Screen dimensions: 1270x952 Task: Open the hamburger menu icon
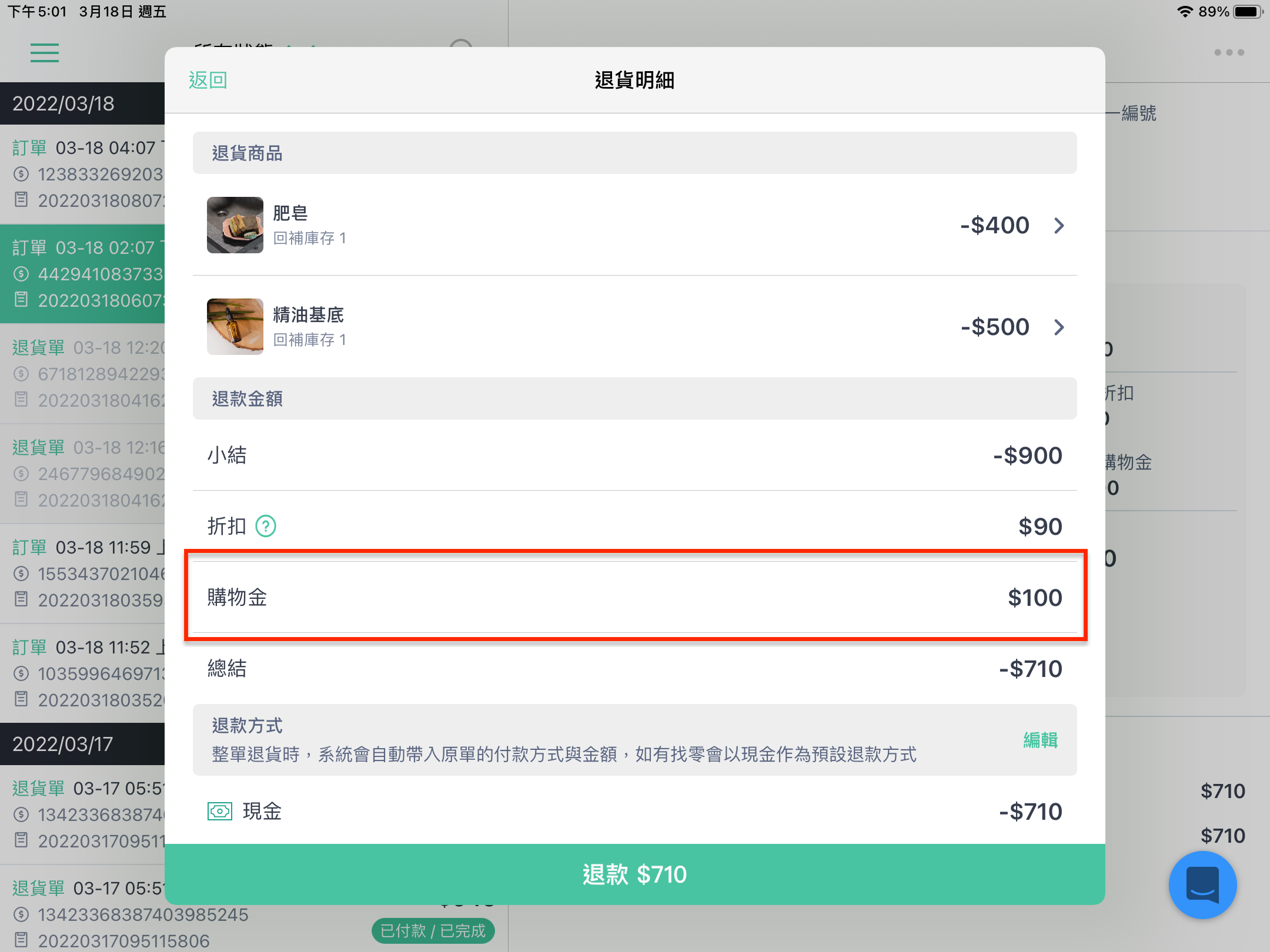45,53
